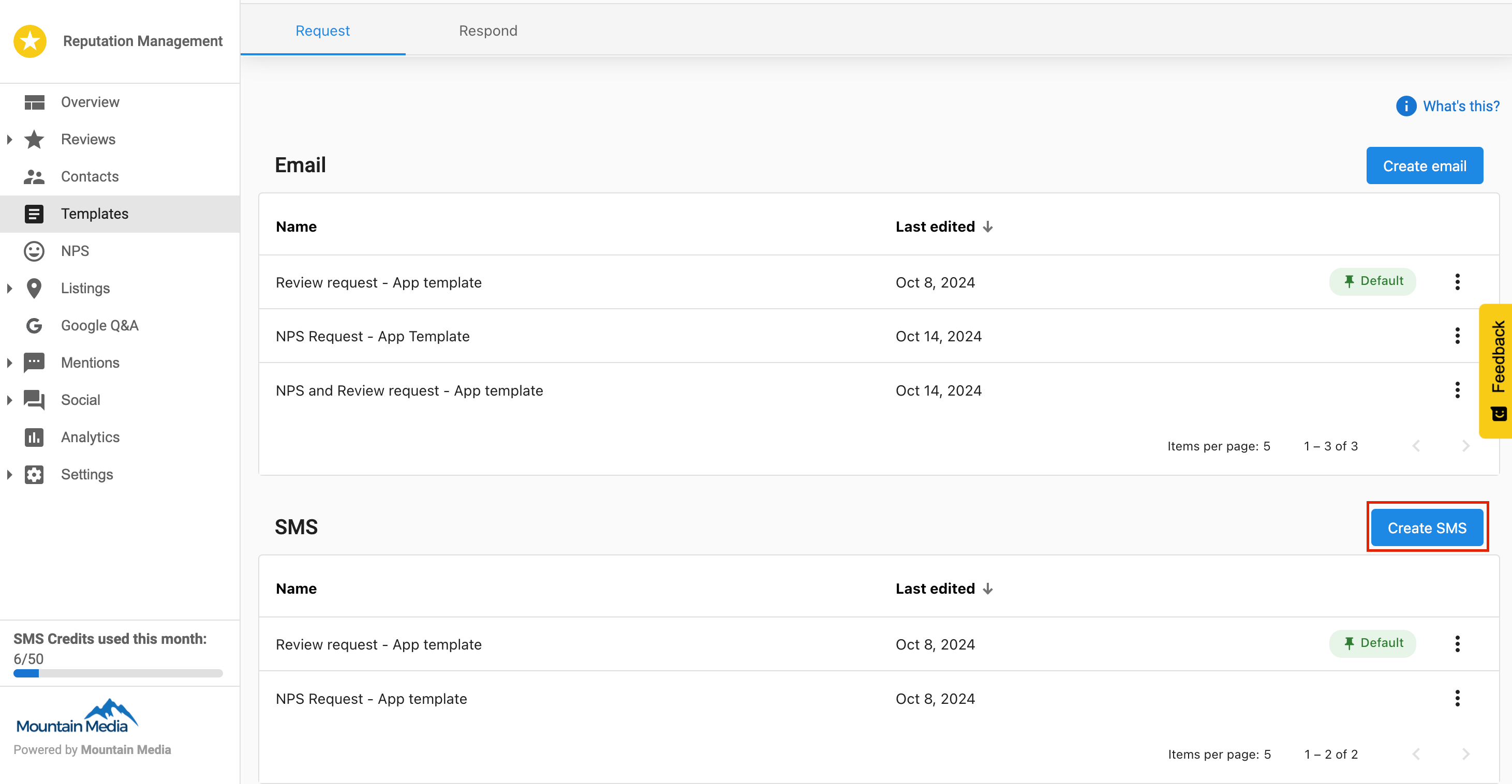
Task: Expand the Reviews sidebar section
Action: click(9, 140)
